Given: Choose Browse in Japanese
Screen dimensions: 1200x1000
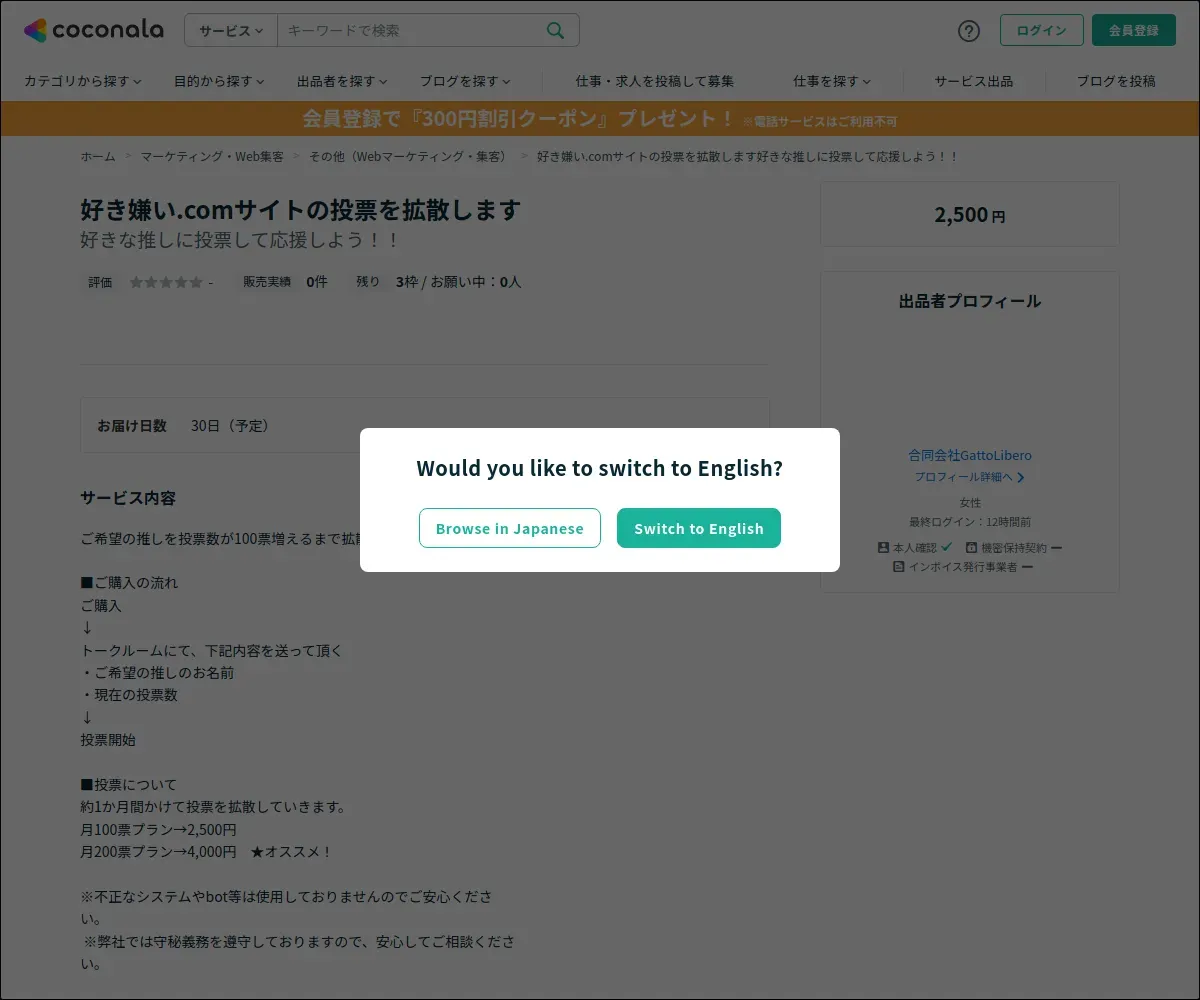Looking at the screenshot, I should pyautogui.click(x=510, y=528).
